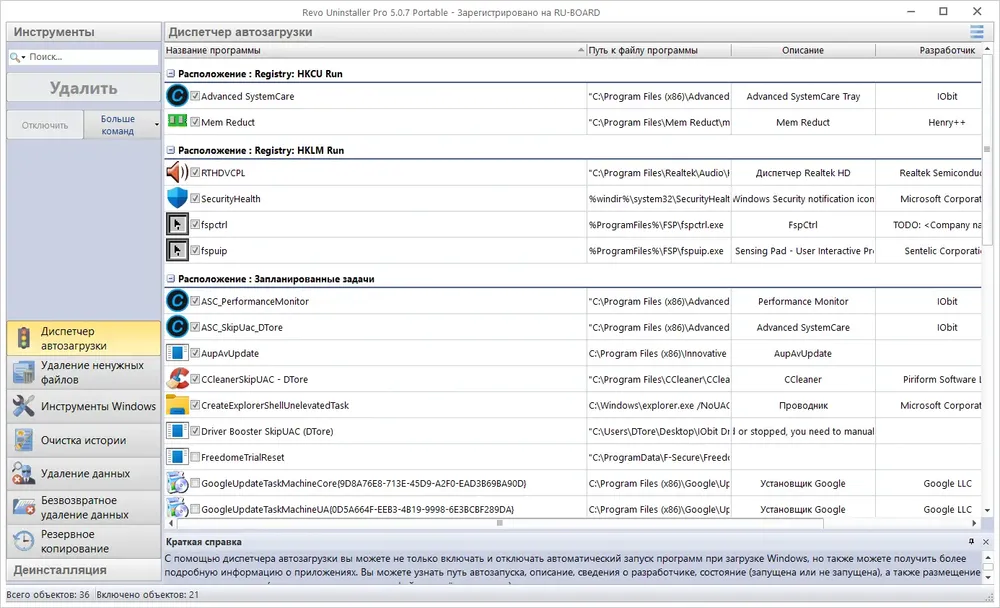Click the Driver Booster SkipUAC icon
1000x608 pixels.
[177, 431]
